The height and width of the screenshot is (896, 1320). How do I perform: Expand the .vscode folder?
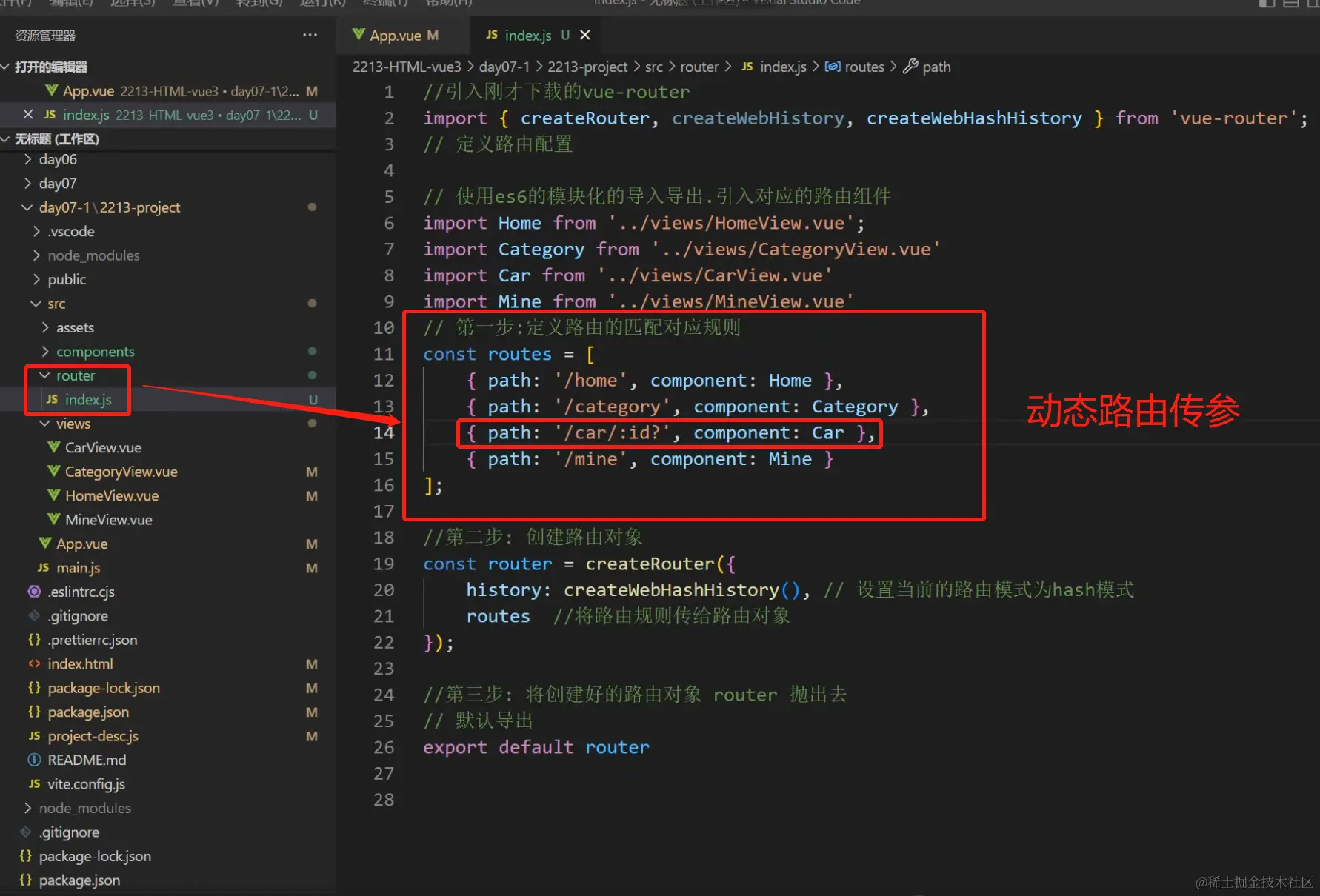tap(37, 231)
